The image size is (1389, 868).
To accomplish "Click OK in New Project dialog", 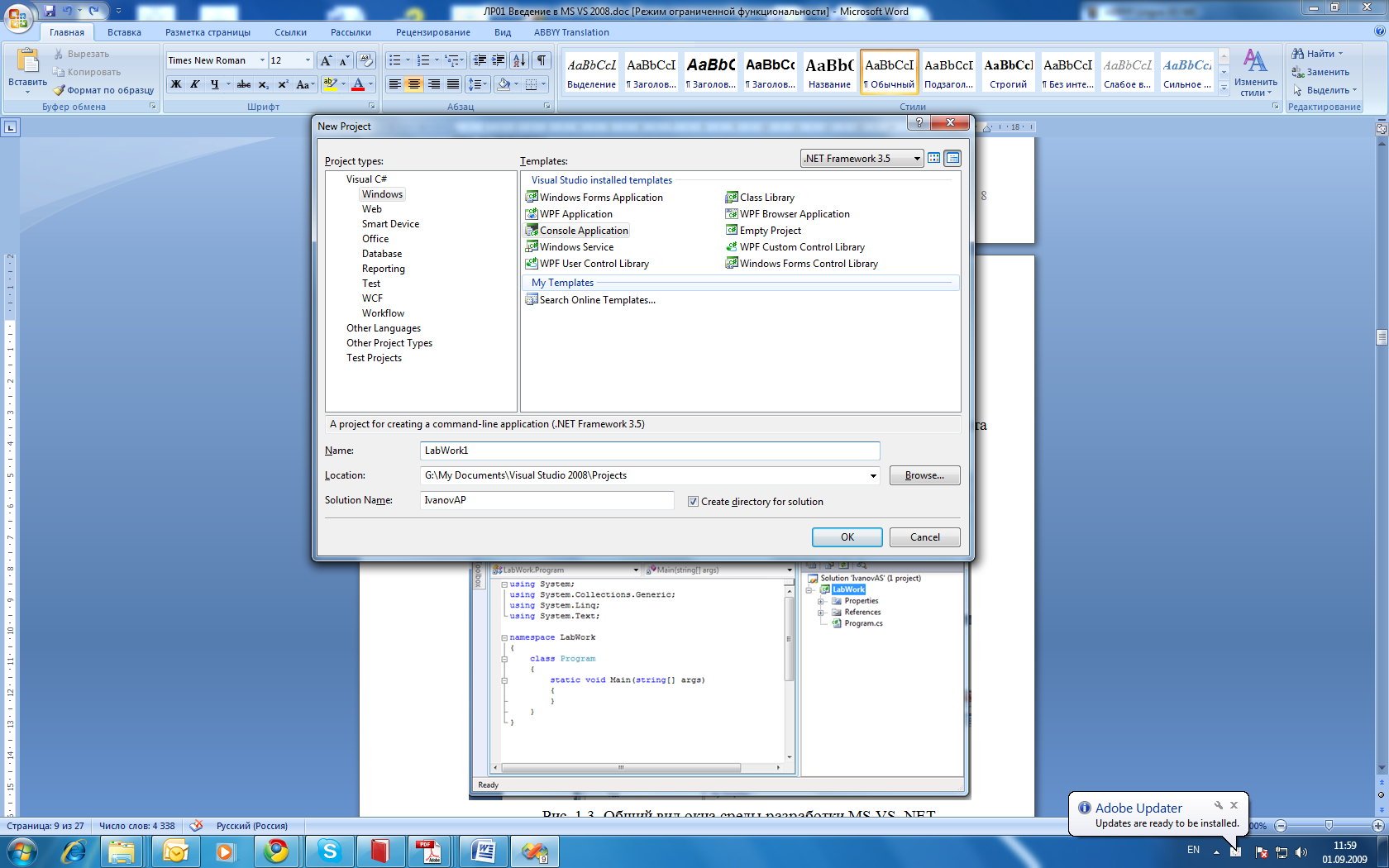I will [847, 537].
